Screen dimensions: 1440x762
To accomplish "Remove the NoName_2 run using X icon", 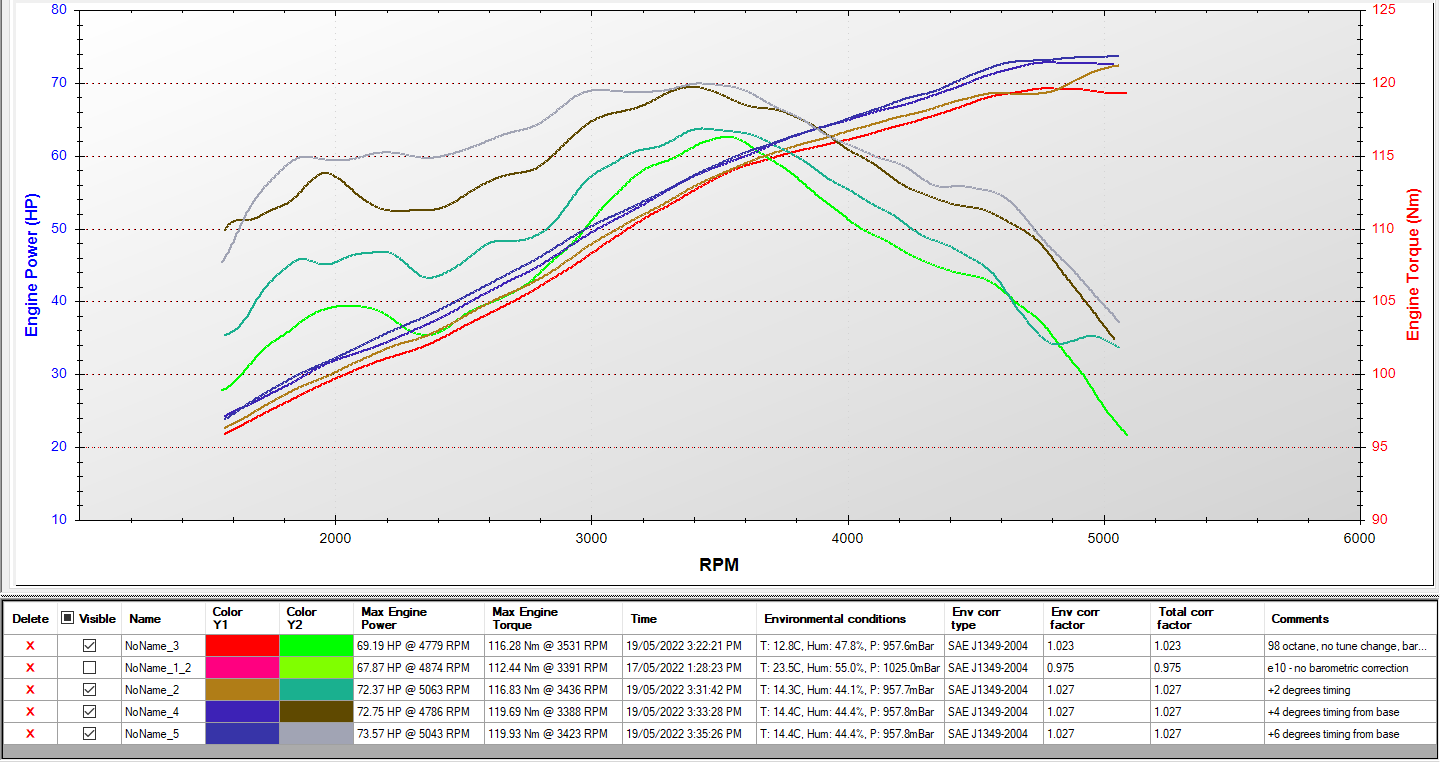I will point(30,690).
